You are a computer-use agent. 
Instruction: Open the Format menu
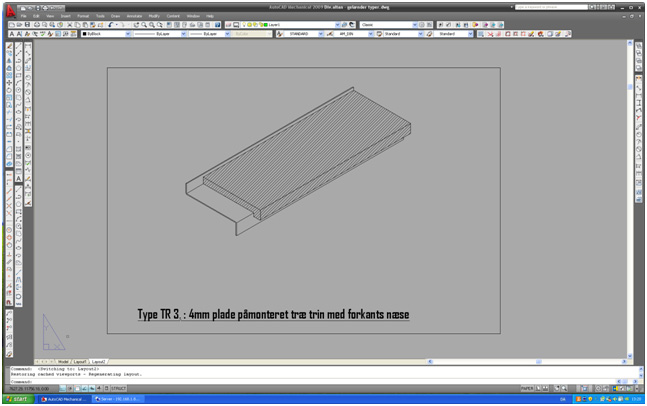click(x=83, y=16)
